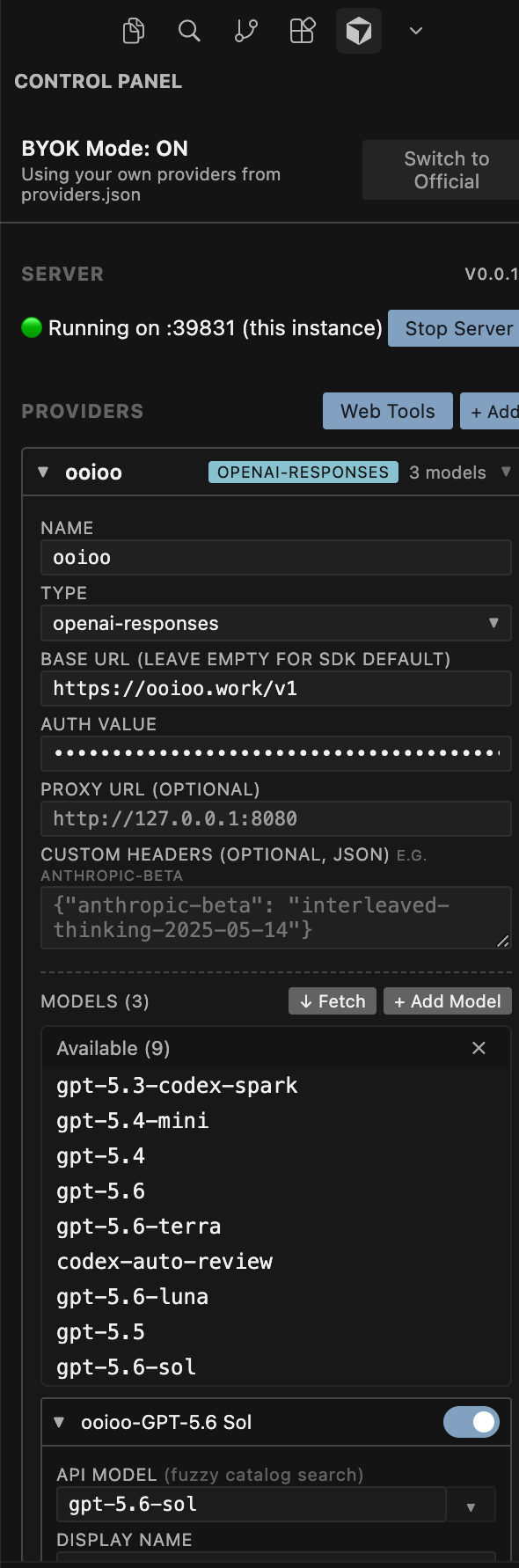Select the cube Control Panel icon
Screen dimensions: 519x1568
click(x=359, y=31)
